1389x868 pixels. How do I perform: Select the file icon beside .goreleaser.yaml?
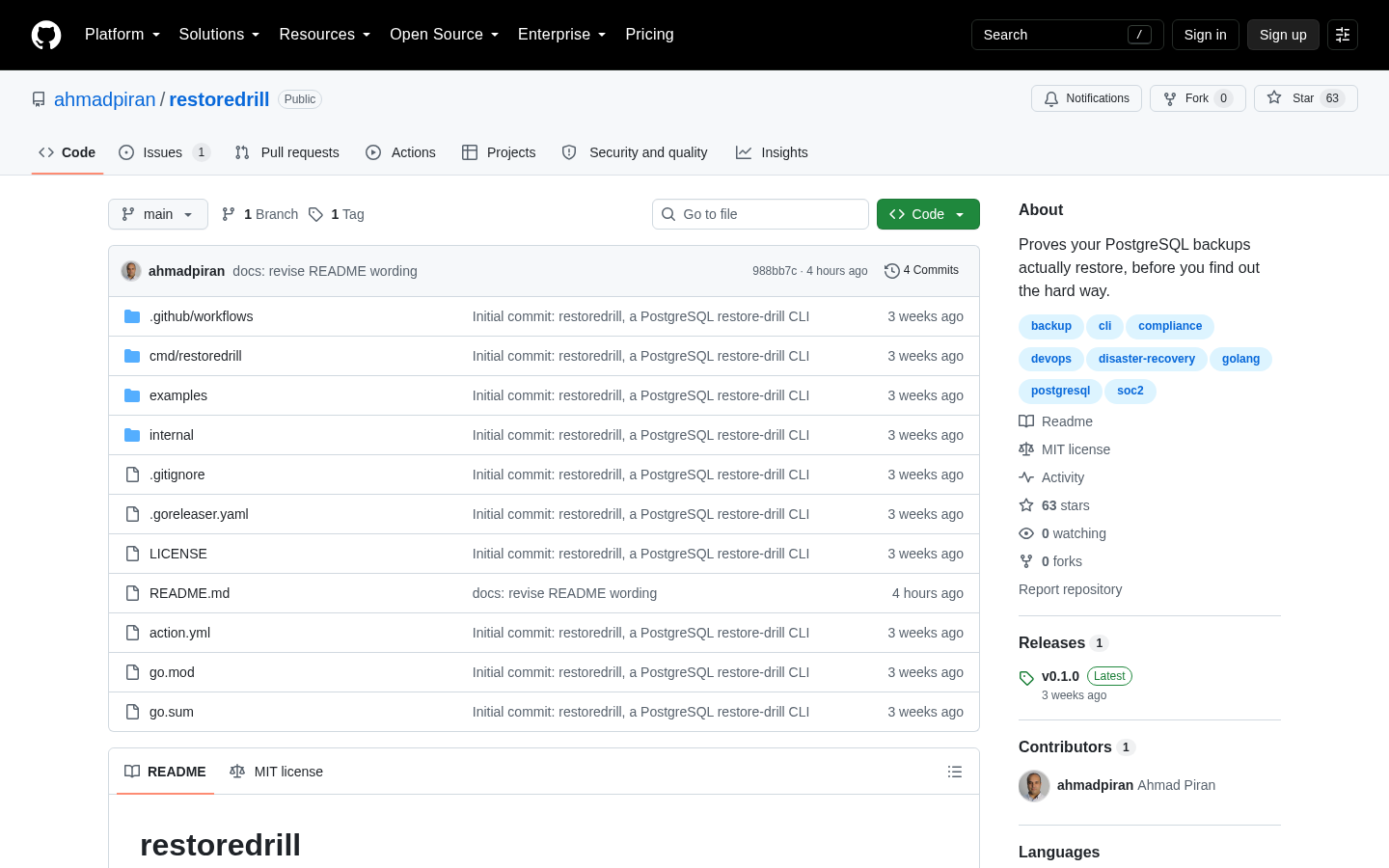(132, 514)
